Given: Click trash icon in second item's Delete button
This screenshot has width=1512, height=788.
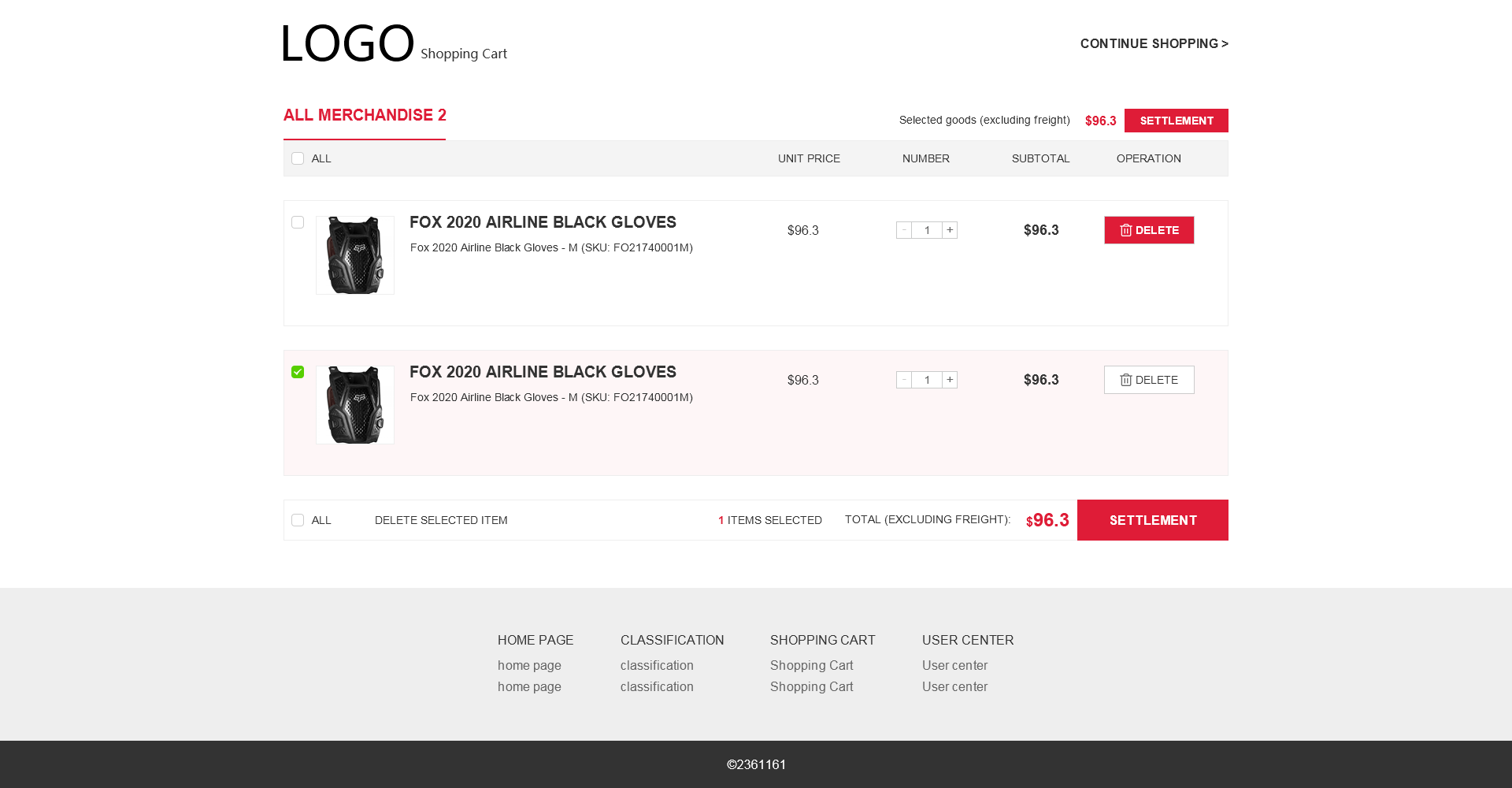Looking at the screenshot, I should click(1126, 380).
